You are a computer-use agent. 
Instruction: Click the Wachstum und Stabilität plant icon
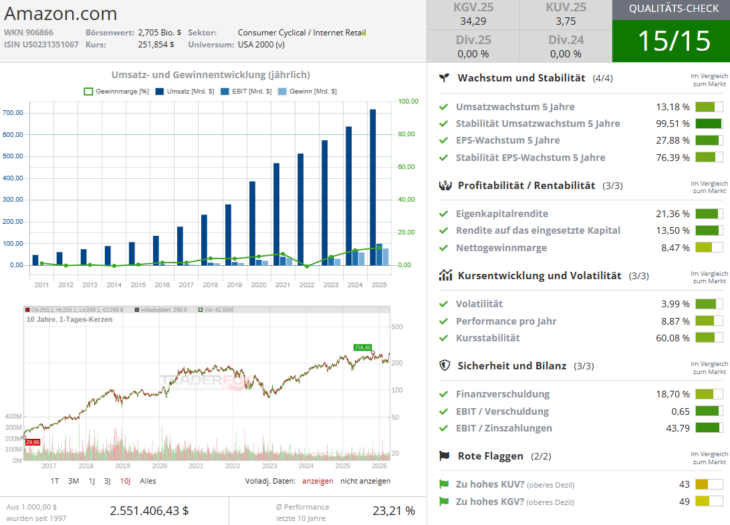[x=444, y=78]
